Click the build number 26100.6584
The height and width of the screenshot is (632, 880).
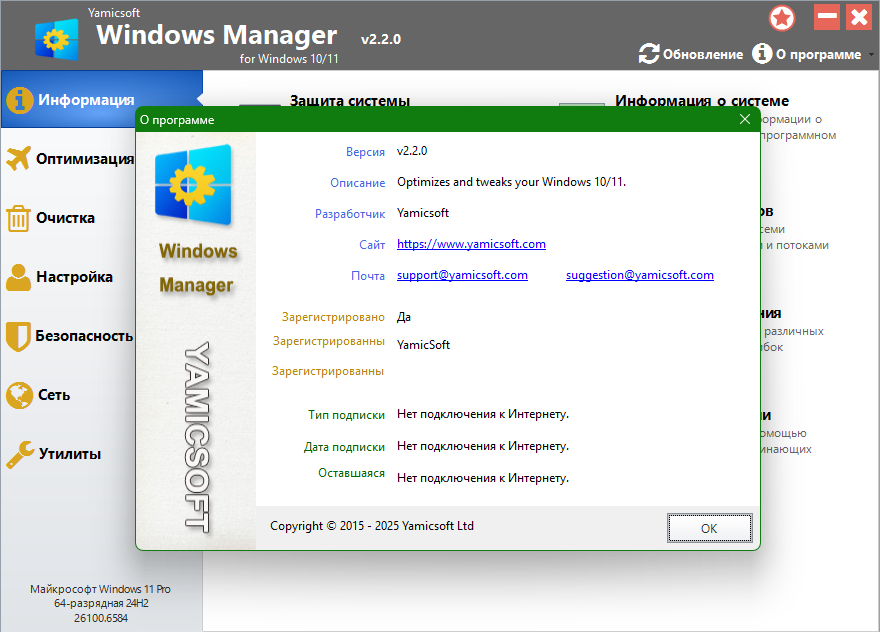pyautogui.click(x=100, y=618)
